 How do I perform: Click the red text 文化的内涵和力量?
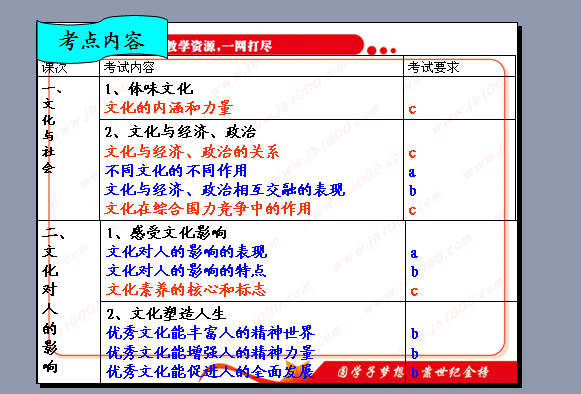169,108
